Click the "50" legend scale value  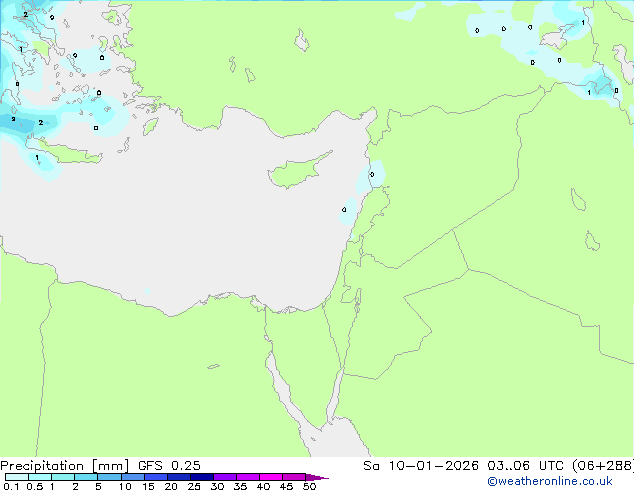click(x=309, y=486)
